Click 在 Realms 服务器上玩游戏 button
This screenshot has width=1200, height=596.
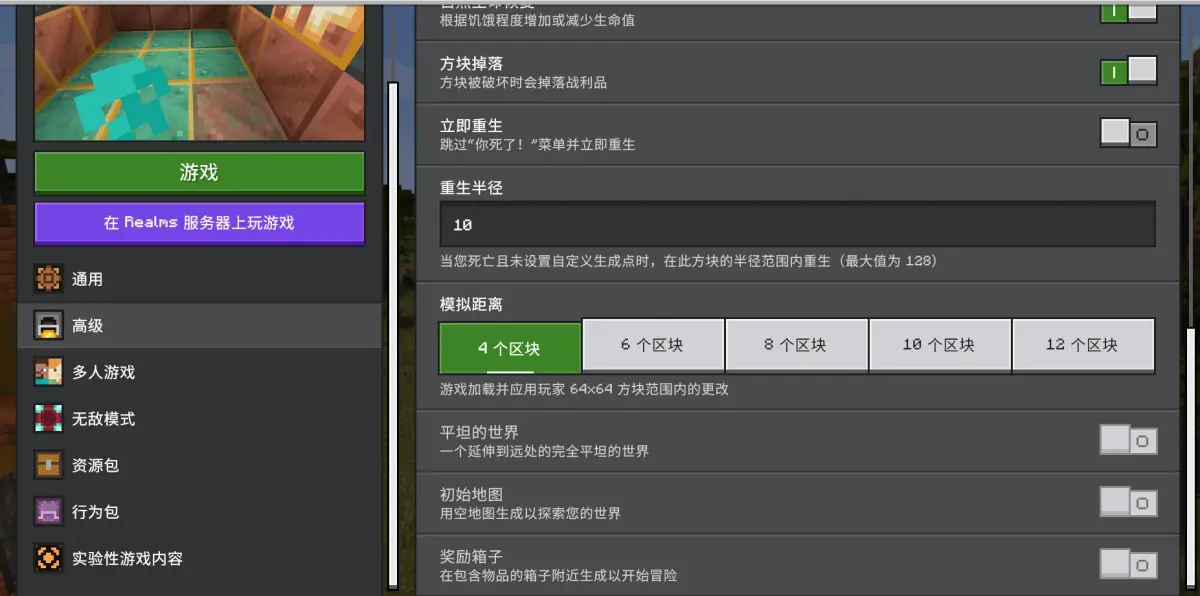click(x=199, y=223)
